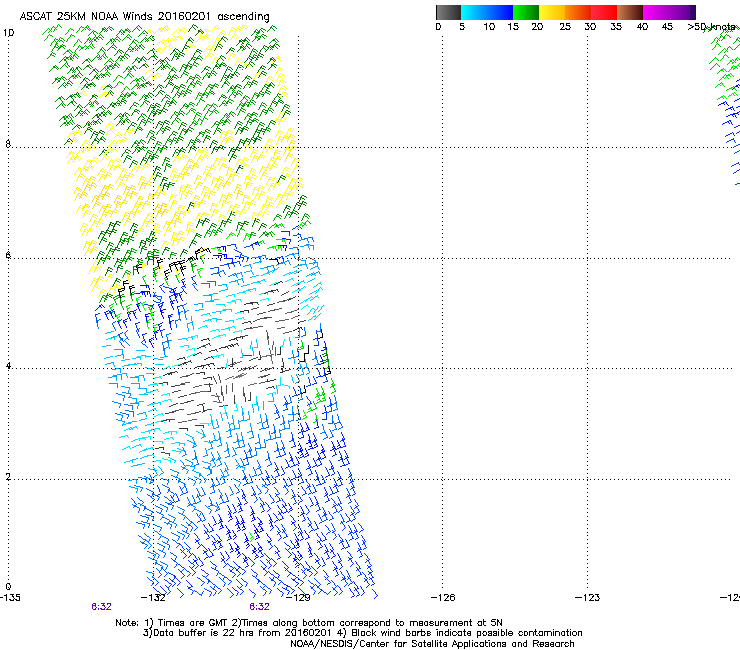Image resolution: width=740 pixels, height=650 pixels.
Task: Click the '>50 knots' color scale label
Action: coord(711,27)
